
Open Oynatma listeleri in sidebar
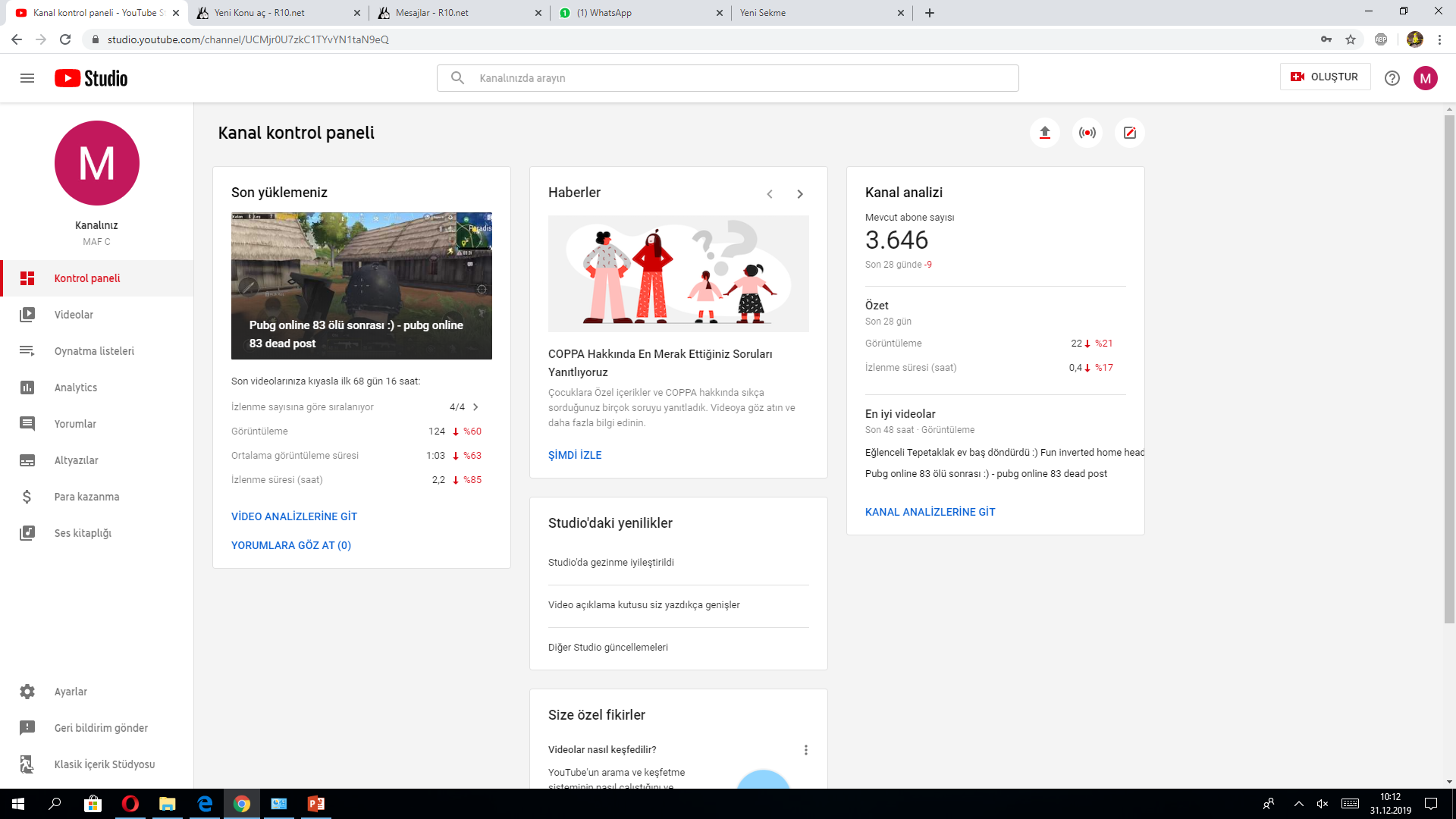point(97,351)
